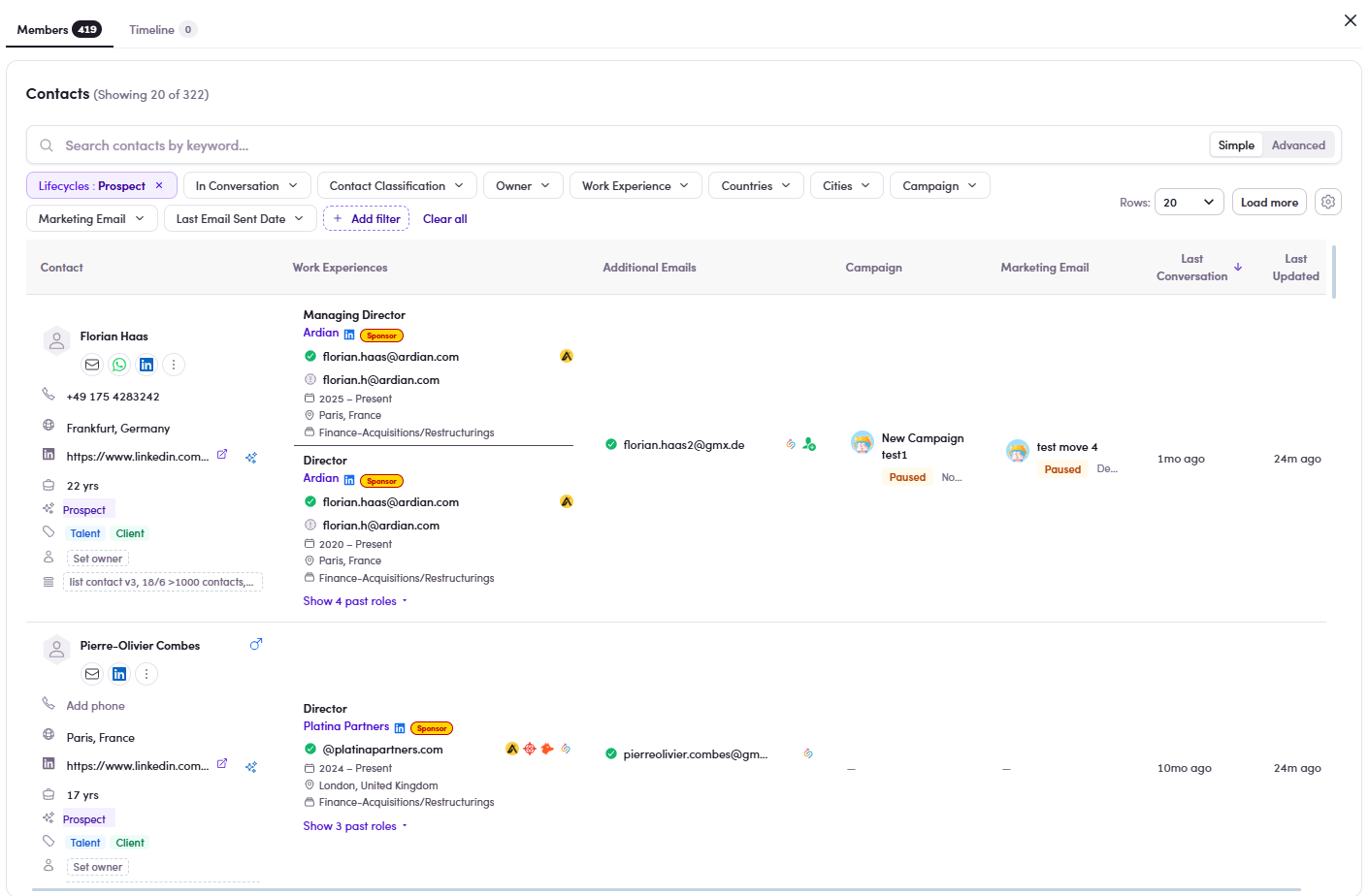Switch search mode to Simple
This screenshot has height=896, width=1369.
(x=1236, y=145)
